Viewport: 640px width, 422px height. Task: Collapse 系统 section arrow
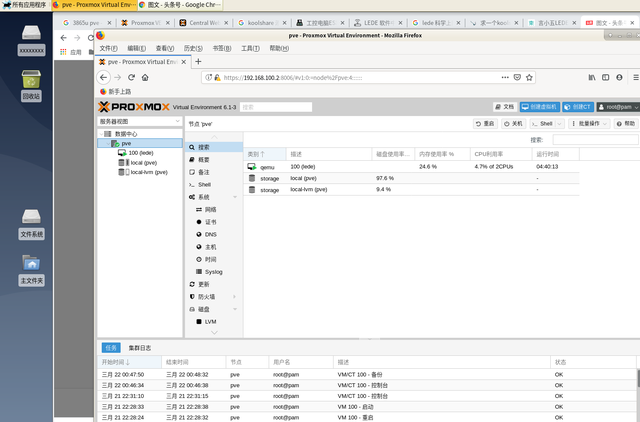pyautogui.click(x=235, y=197)
